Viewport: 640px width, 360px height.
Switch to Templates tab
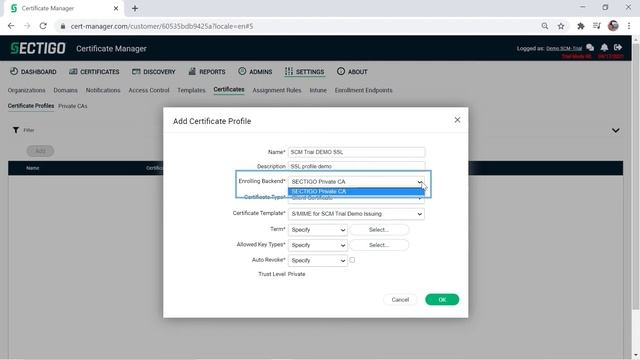(x=191, y=90)
